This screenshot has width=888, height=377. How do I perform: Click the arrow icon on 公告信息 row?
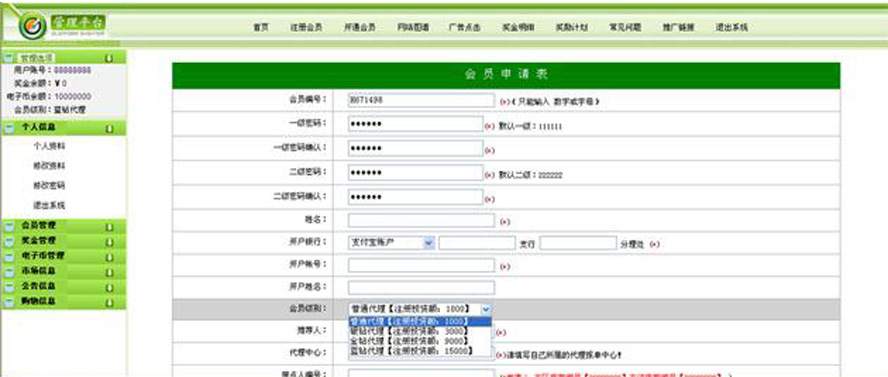pos(109,287)
